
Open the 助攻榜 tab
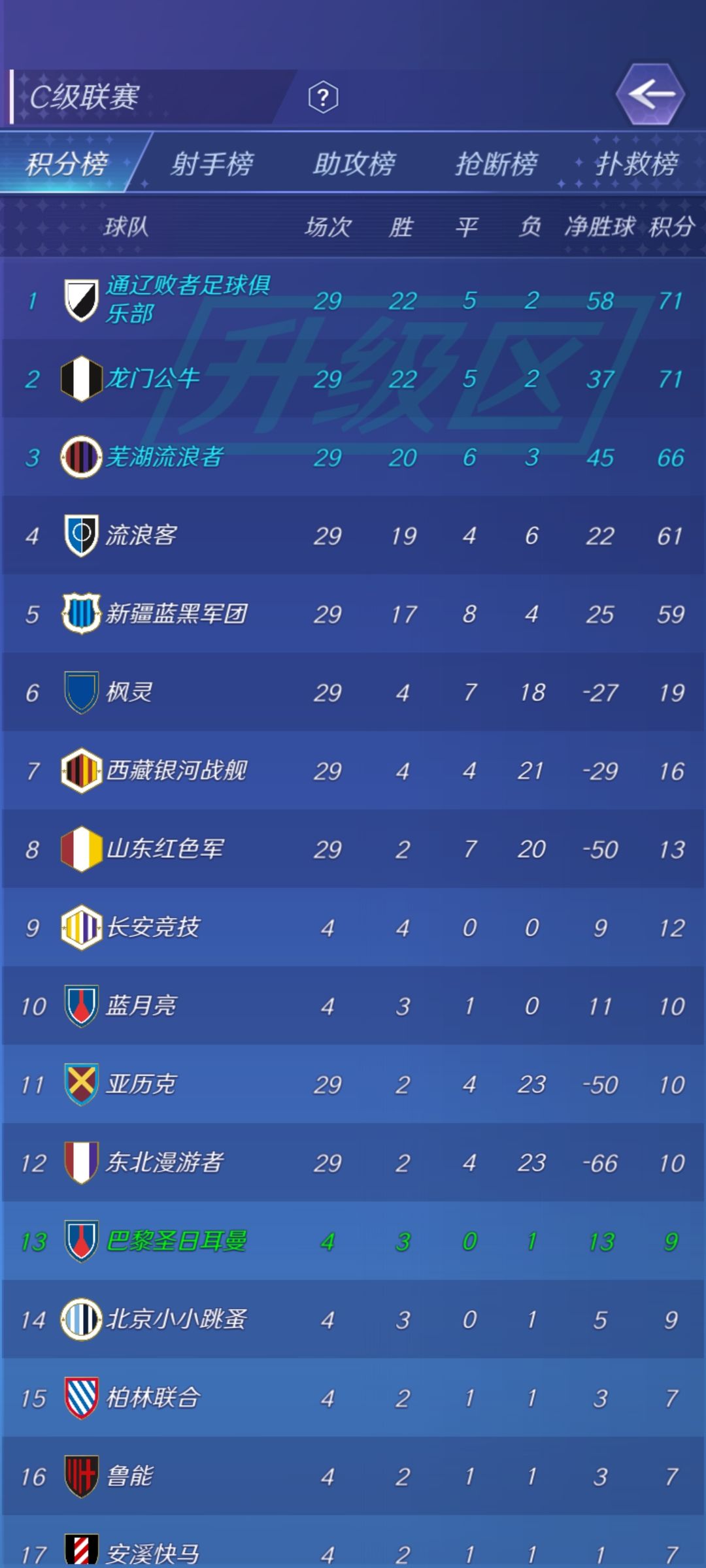coord(354,163)
